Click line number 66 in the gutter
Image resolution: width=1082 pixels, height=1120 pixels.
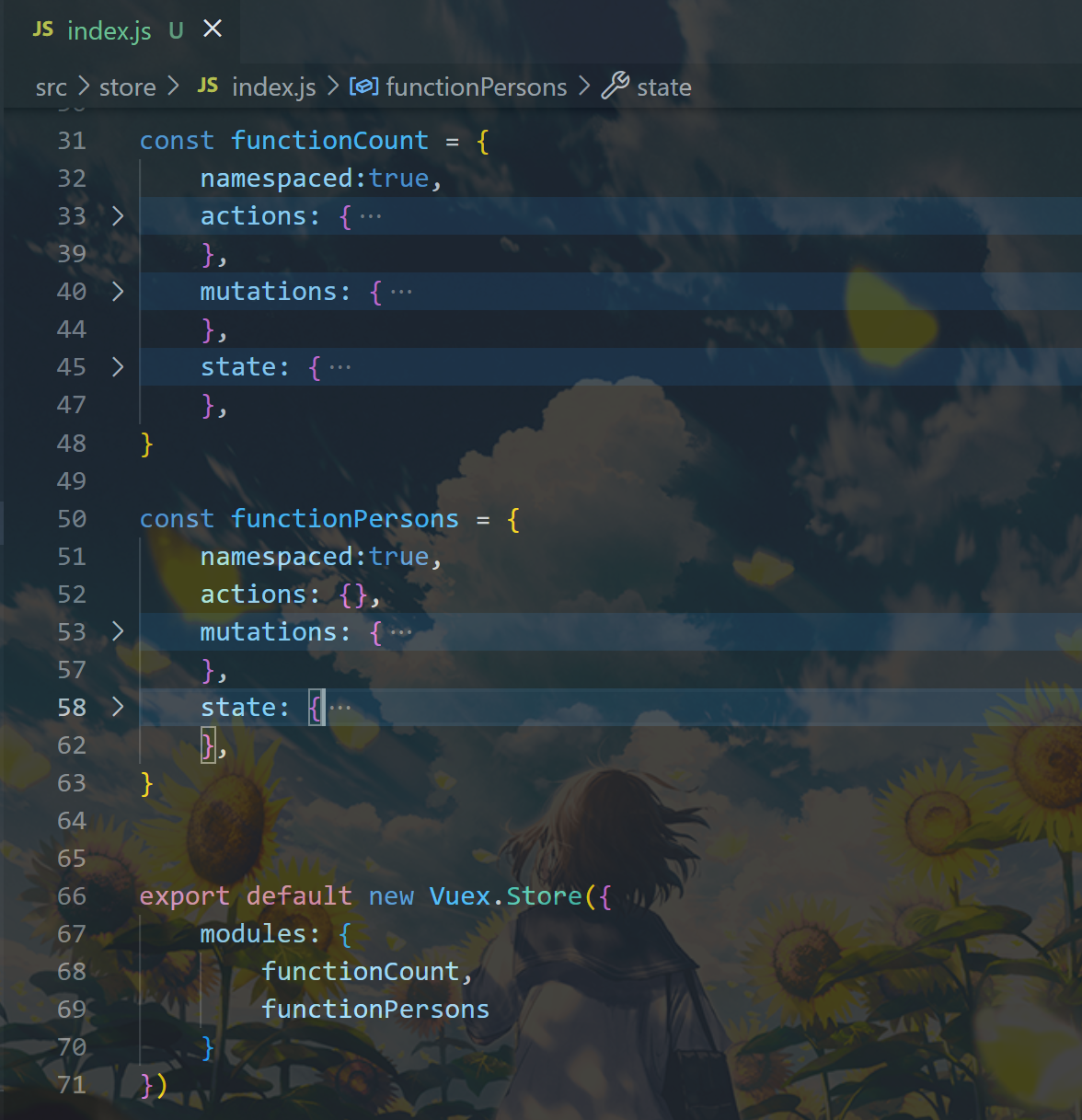coord(72,896)
